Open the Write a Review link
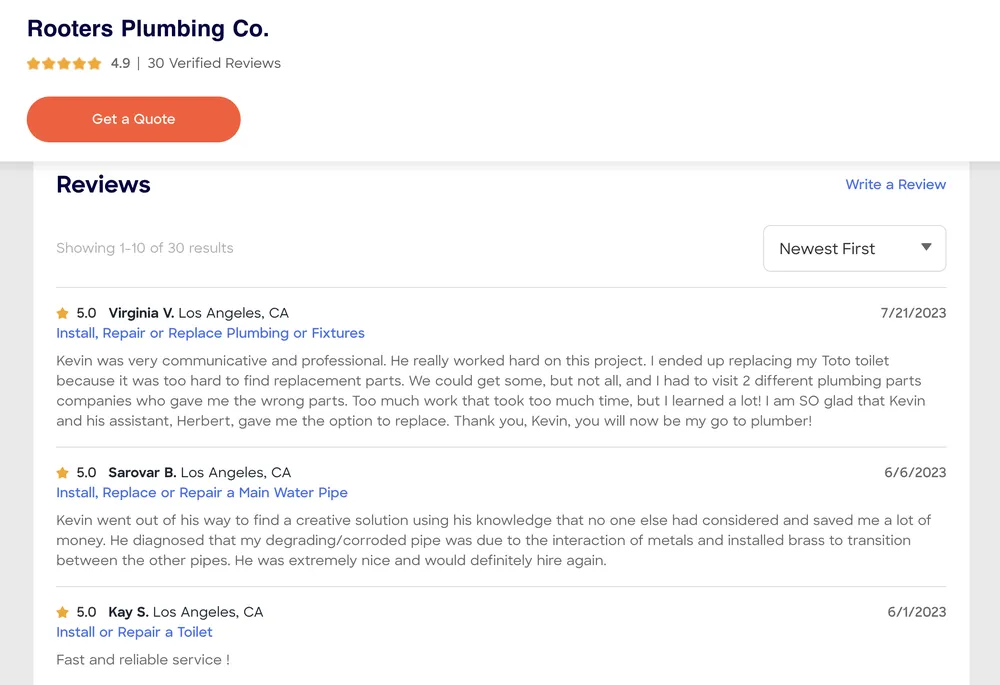This screenshot has width=1000, height=685. click(895, 184)
